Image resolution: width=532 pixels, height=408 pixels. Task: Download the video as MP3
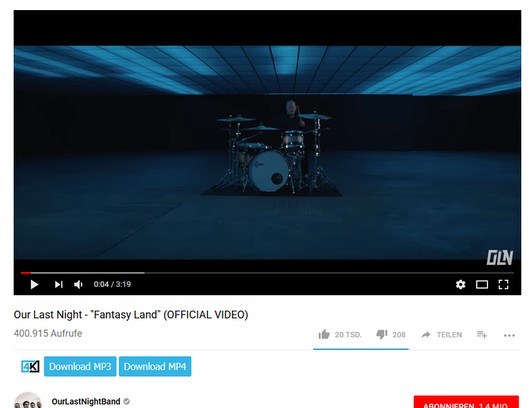[x=80, y=366]
